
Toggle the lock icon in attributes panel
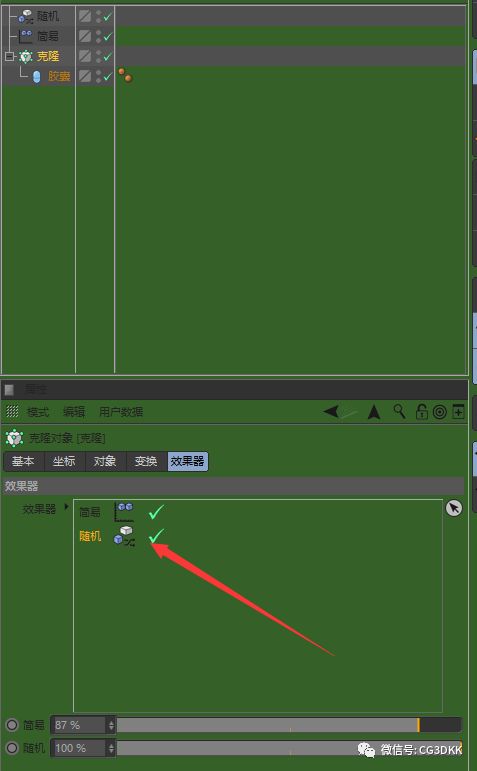[421, 412]
